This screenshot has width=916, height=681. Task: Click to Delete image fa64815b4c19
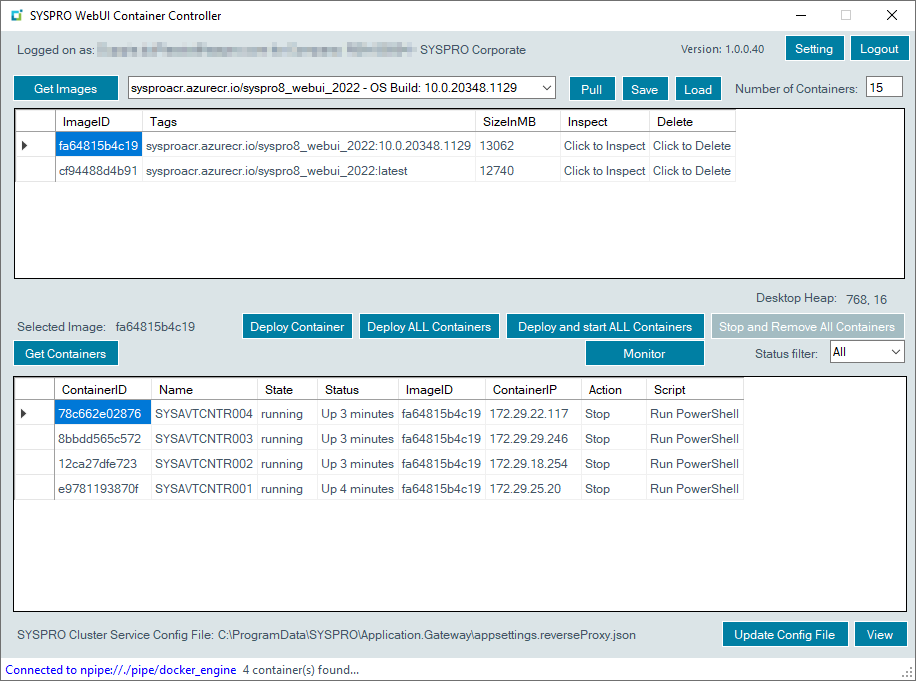(691, 146)
